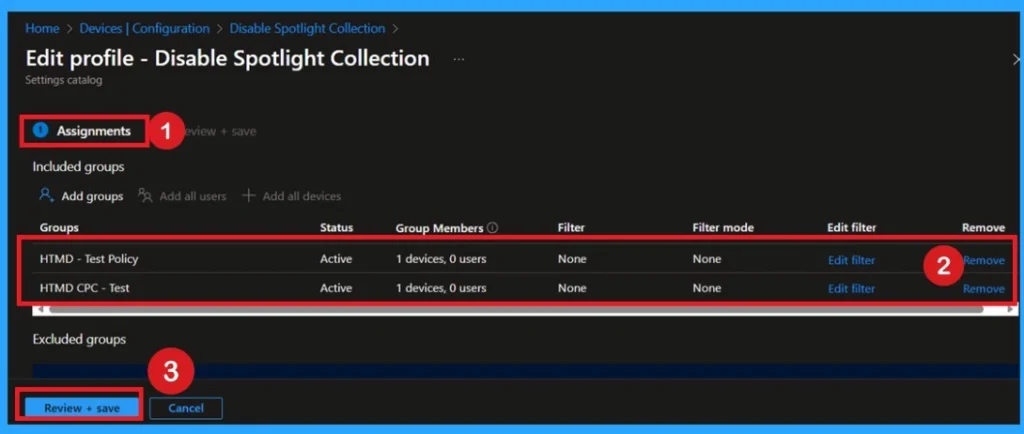
Task: Go to Home breadcrumb
Action: point(42,29)
